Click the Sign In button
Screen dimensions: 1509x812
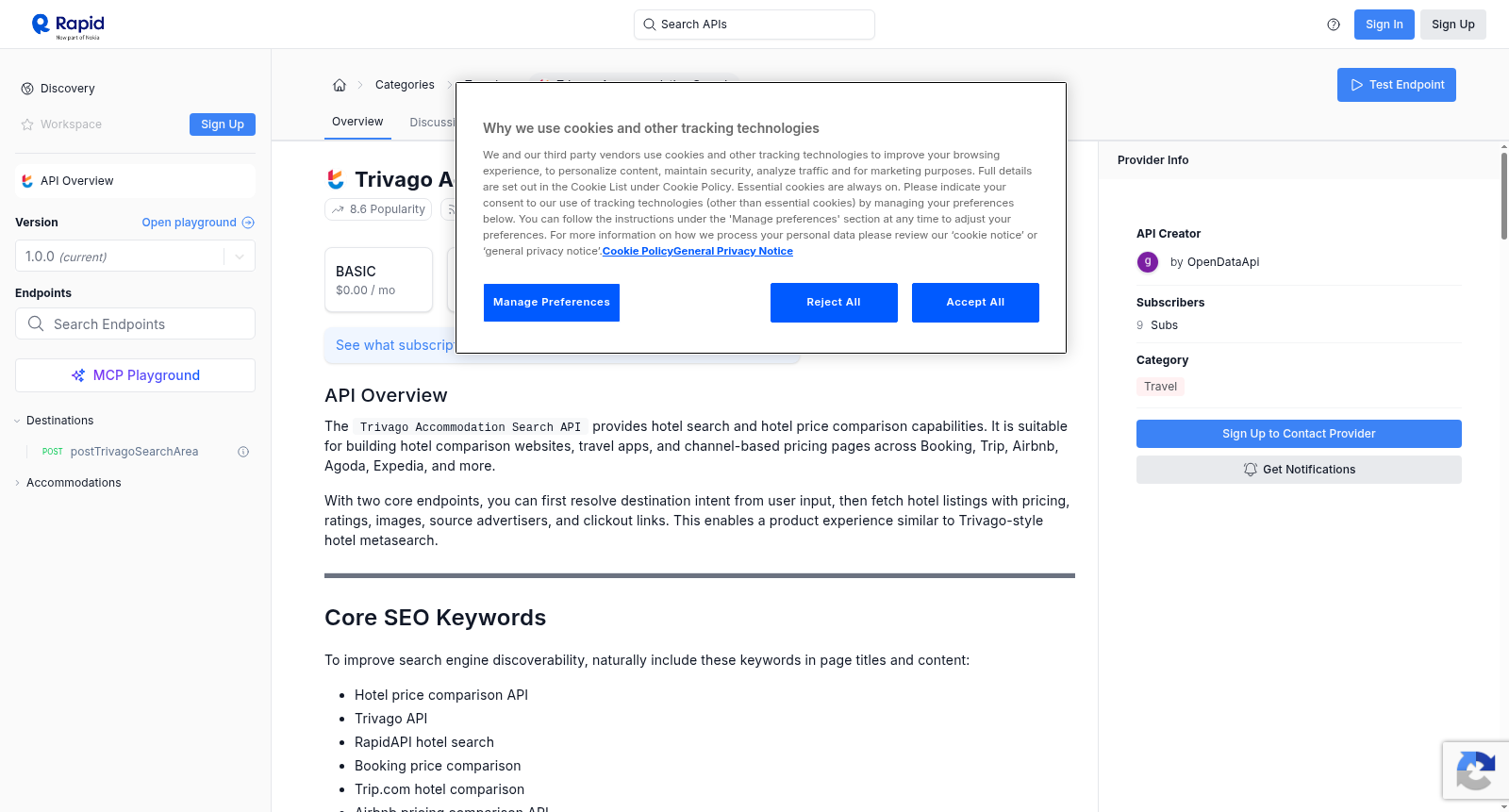pyautogui.click(x=1384, y=25)
